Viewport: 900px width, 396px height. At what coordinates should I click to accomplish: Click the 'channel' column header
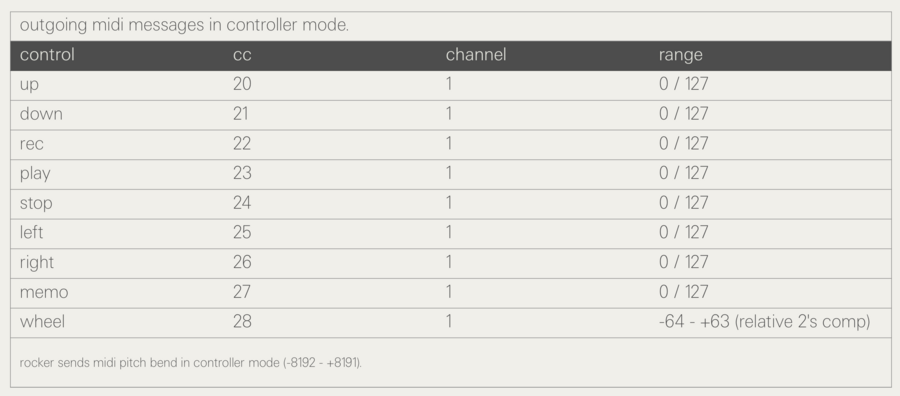point(476,55)
